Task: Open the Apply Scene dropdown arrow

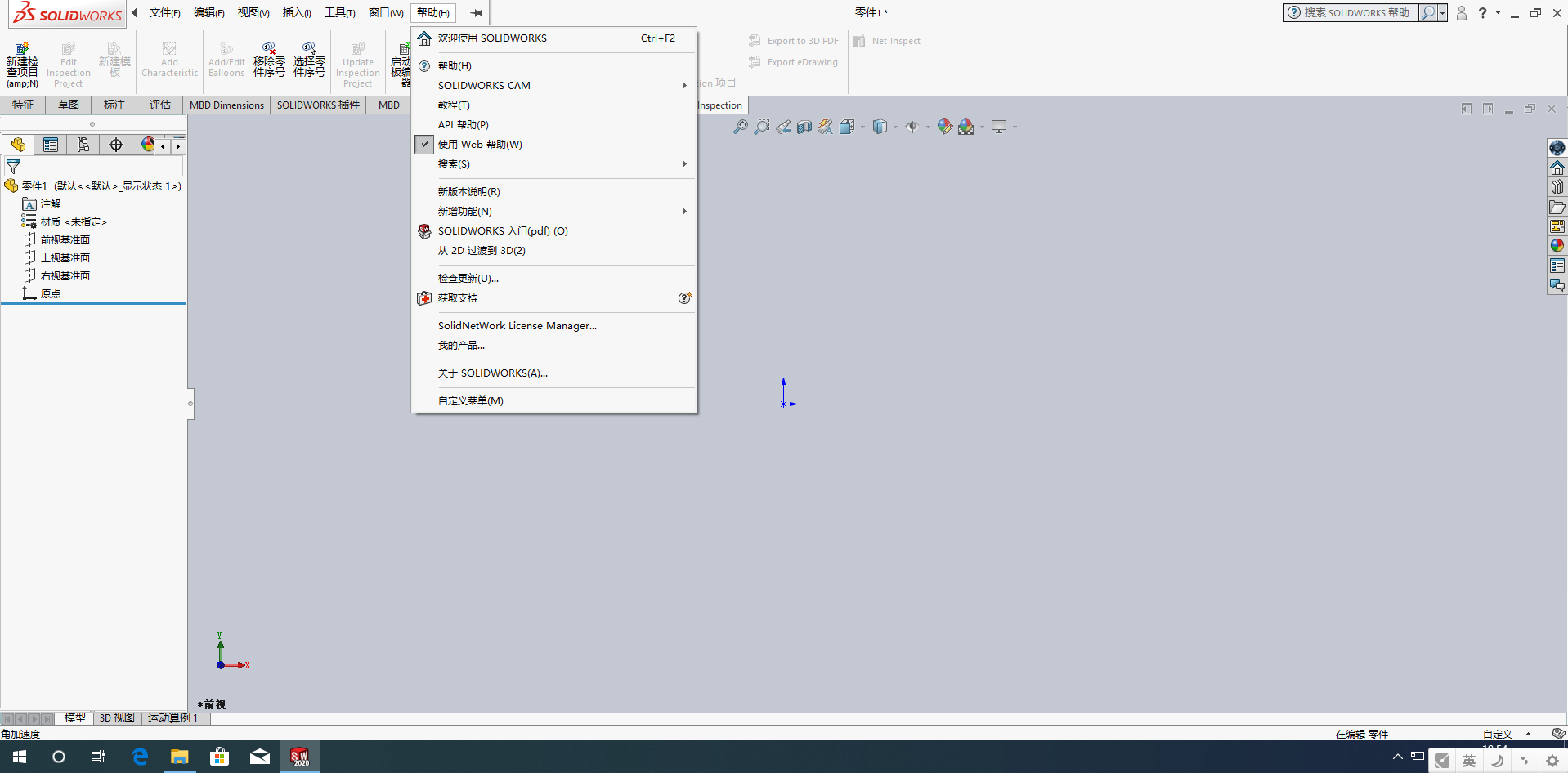Action: (982, 127)
